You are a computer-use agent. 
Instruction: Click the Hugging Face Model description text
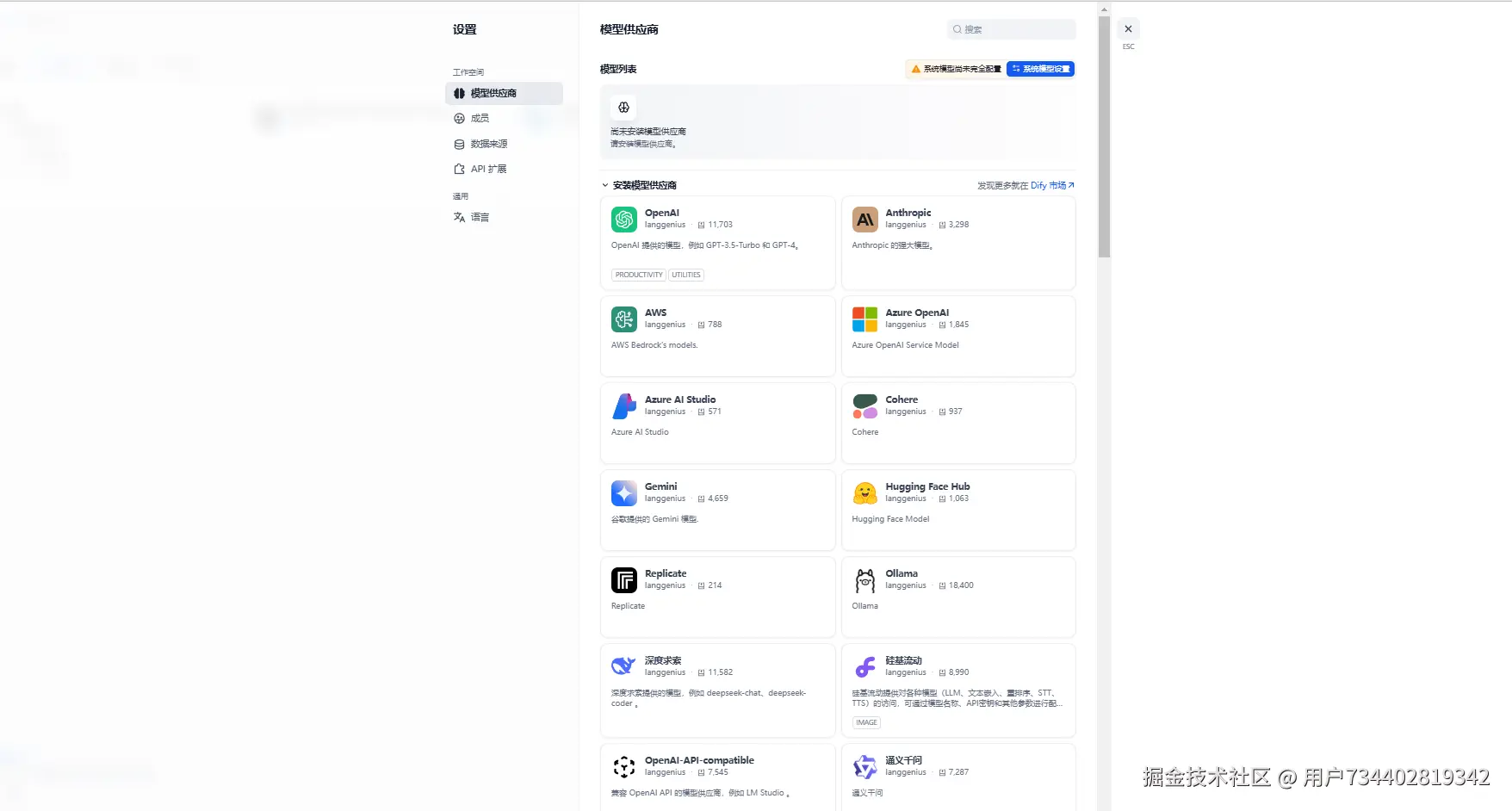point(890,520)
